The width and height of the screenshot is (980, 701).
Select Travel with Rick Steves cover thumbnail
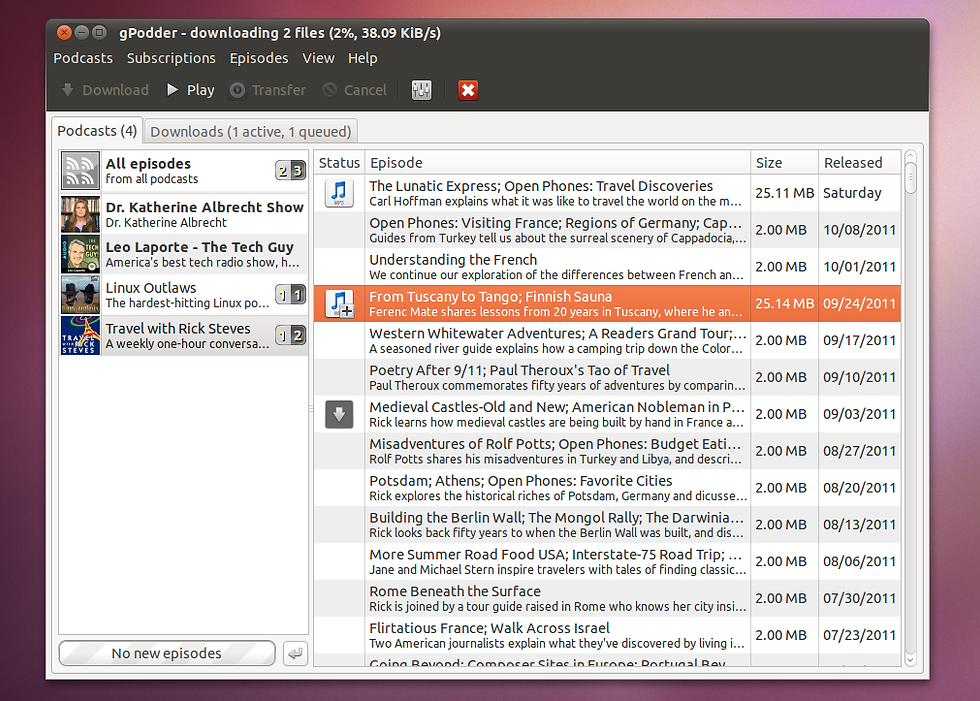click(x=80, y=336)
